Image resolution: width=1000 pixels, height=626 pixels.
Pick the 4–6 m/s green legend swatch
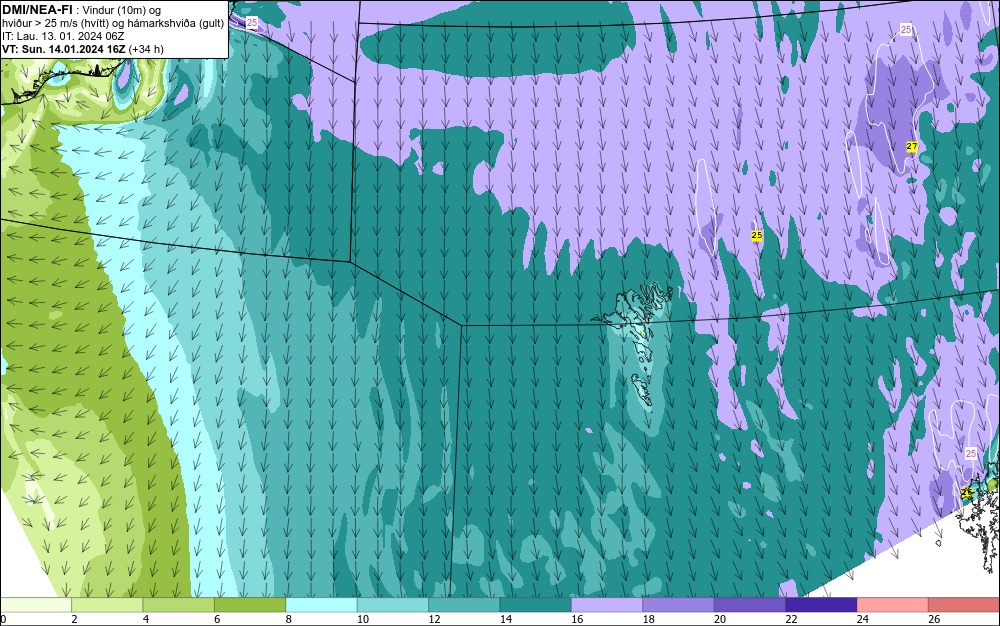(x=179, y=605)
